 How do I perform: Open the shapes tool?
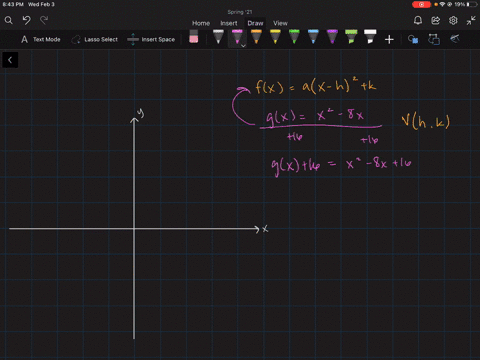(413, 39)
